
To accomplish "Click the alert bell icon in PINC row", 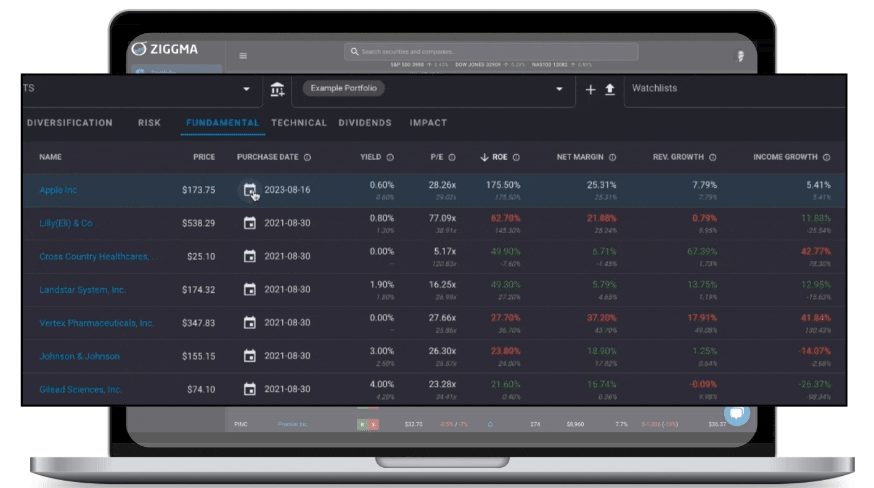I will coord(490,424).
